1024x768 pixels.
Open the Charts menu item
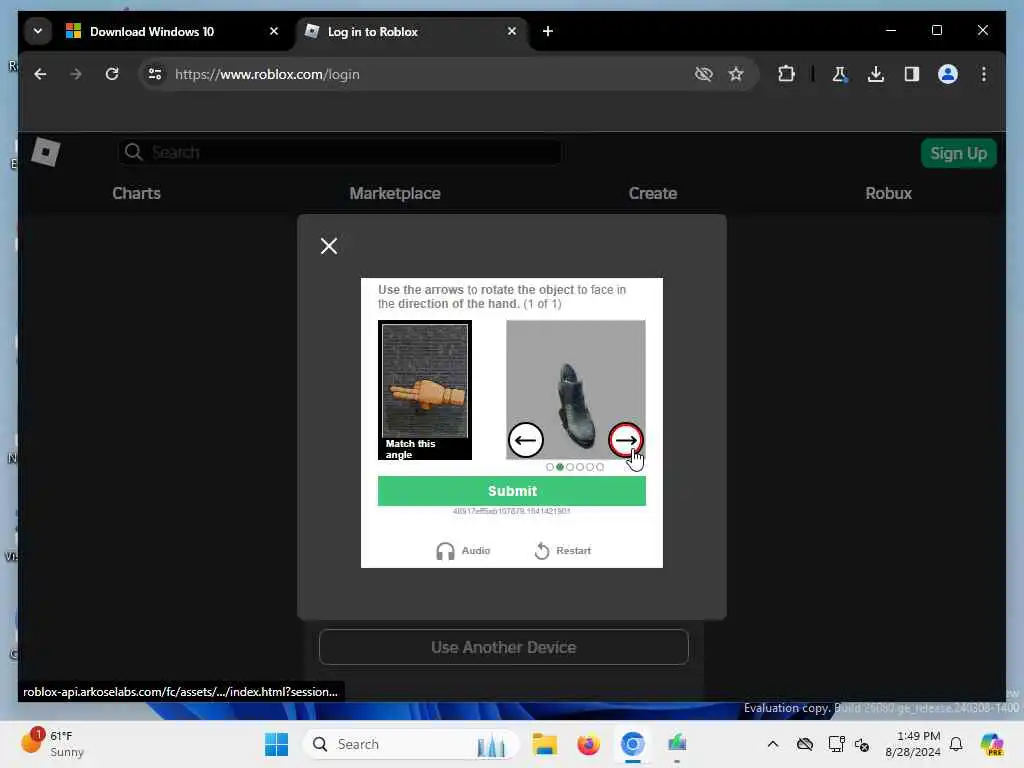(136, 193)
